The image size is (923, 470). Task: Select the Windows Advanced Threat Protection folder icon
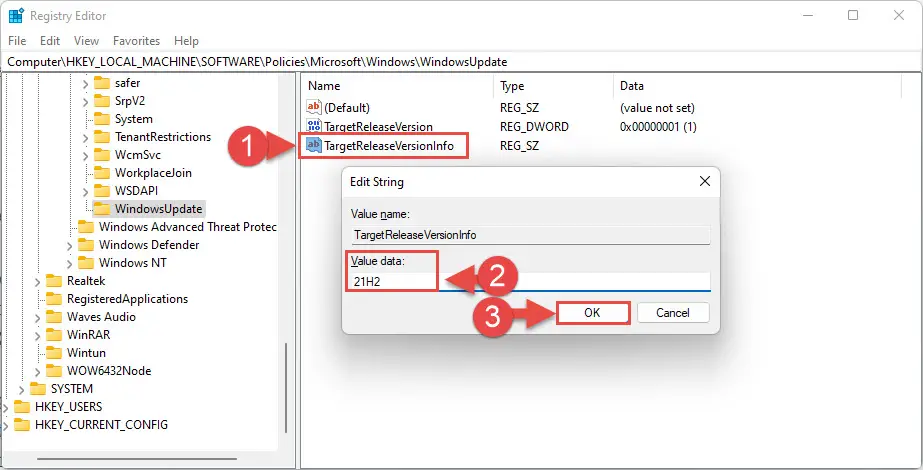pyautogui.click(x=86, y=226)
